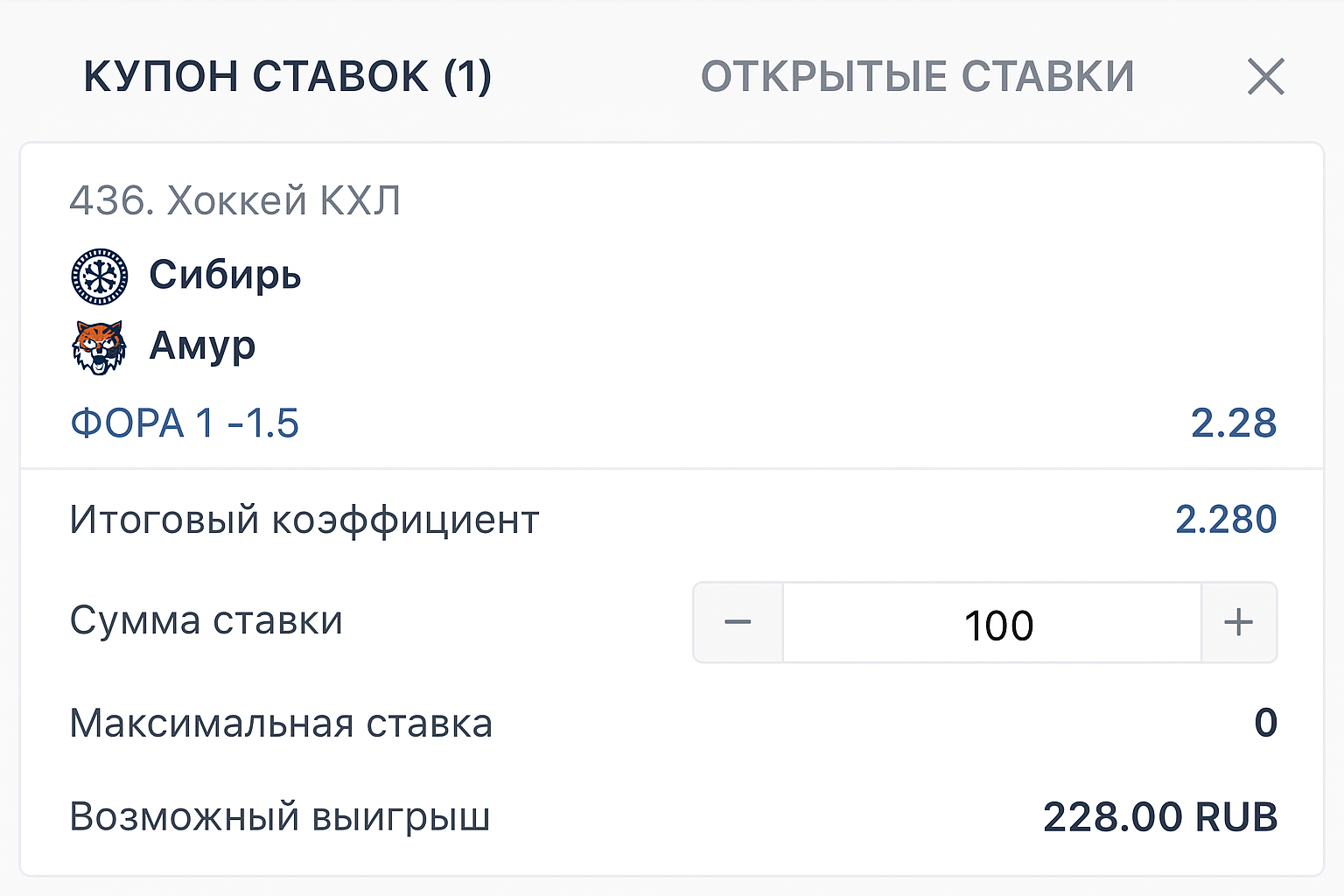1344x896 pixels.
Task: Click the 2.28 odds value
Action: click(1233, 423)
